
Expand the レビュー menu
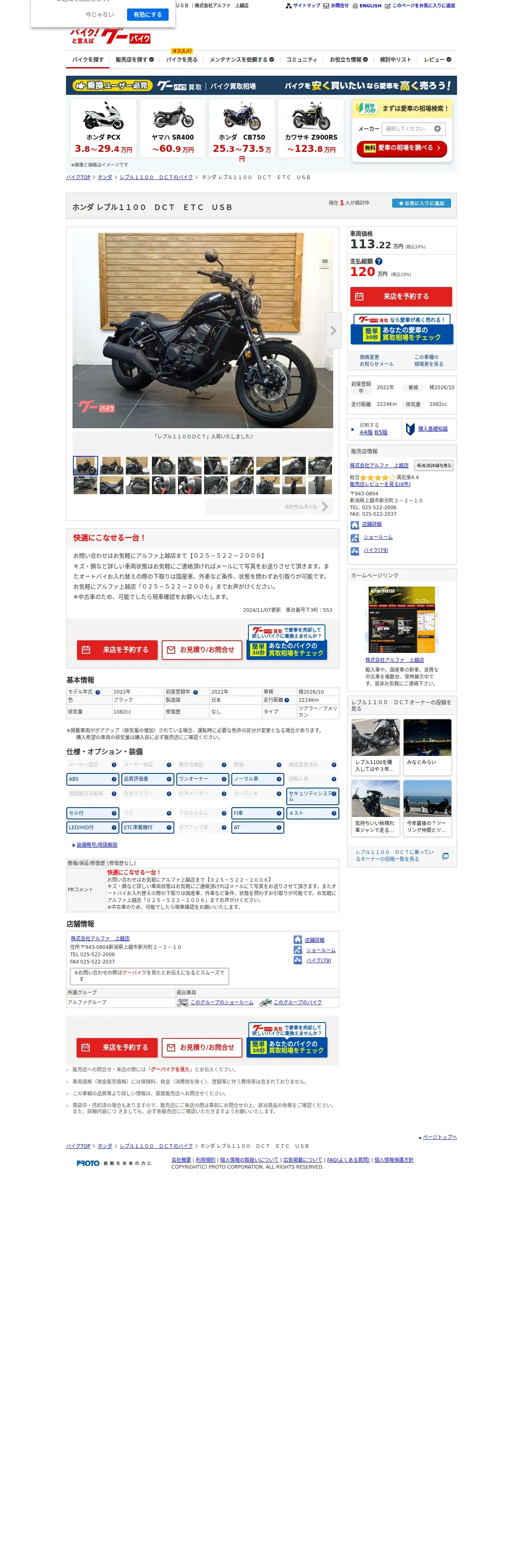click(x=437, y=60)
